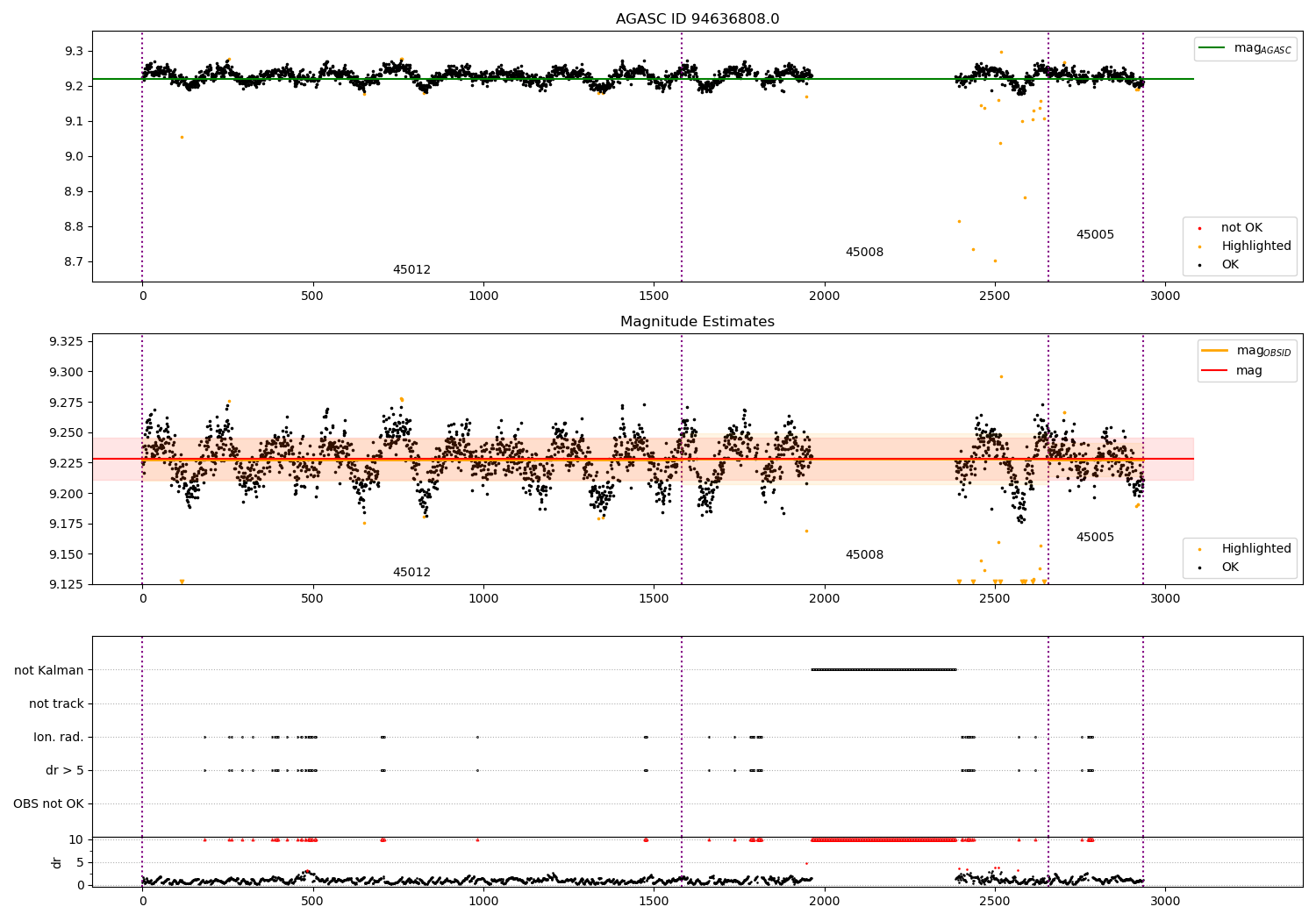Click y-tick 9.225 on middle panel

(67, 463)
